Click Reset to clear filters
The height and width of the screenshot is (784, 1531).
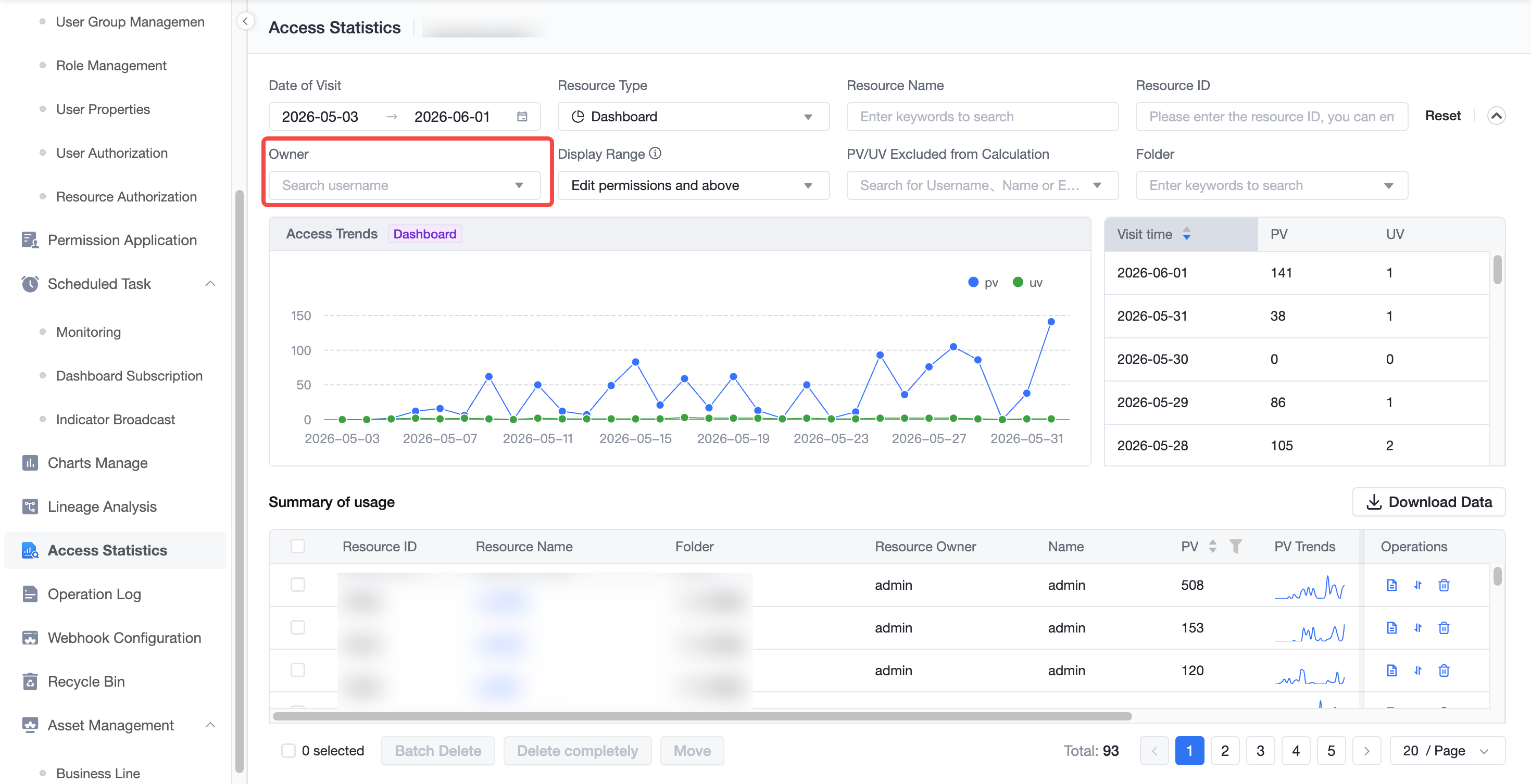click(1442, 116)
